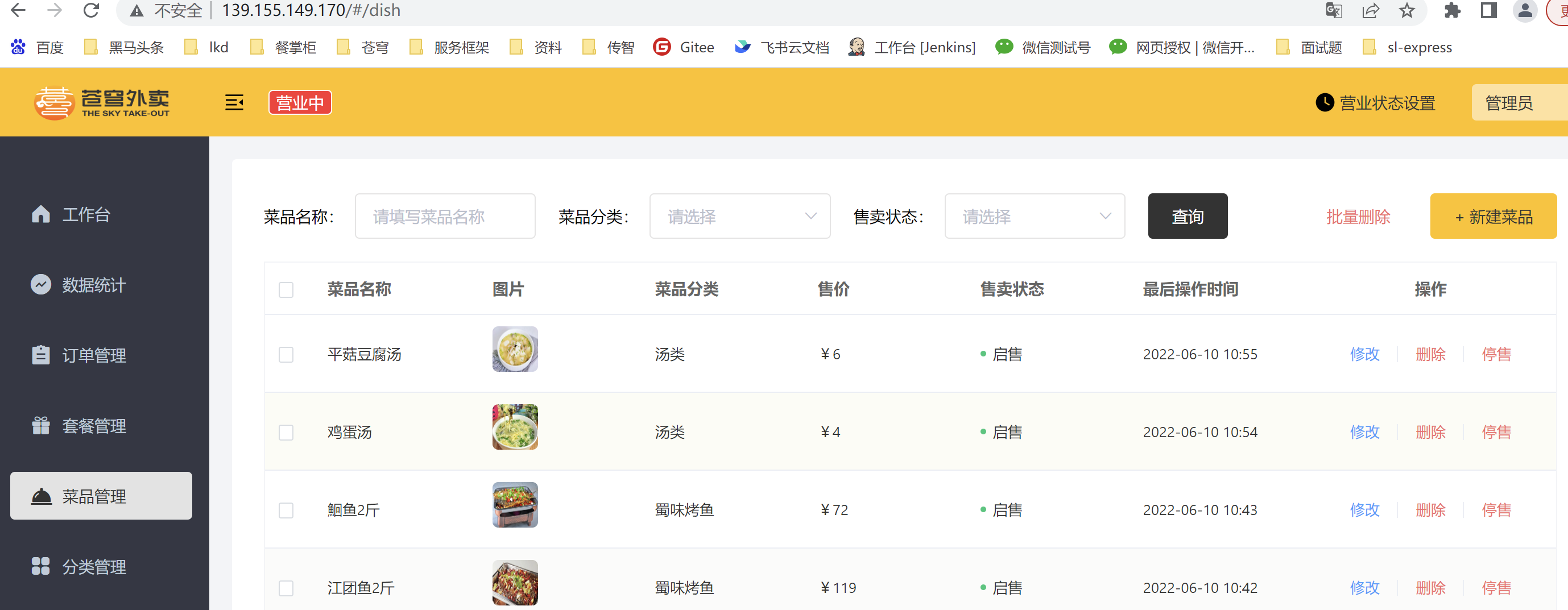The height and width of the screenshot is (610, 1568).
Task: Bookmark this page with star icon
Action: tap(1406, 10)
